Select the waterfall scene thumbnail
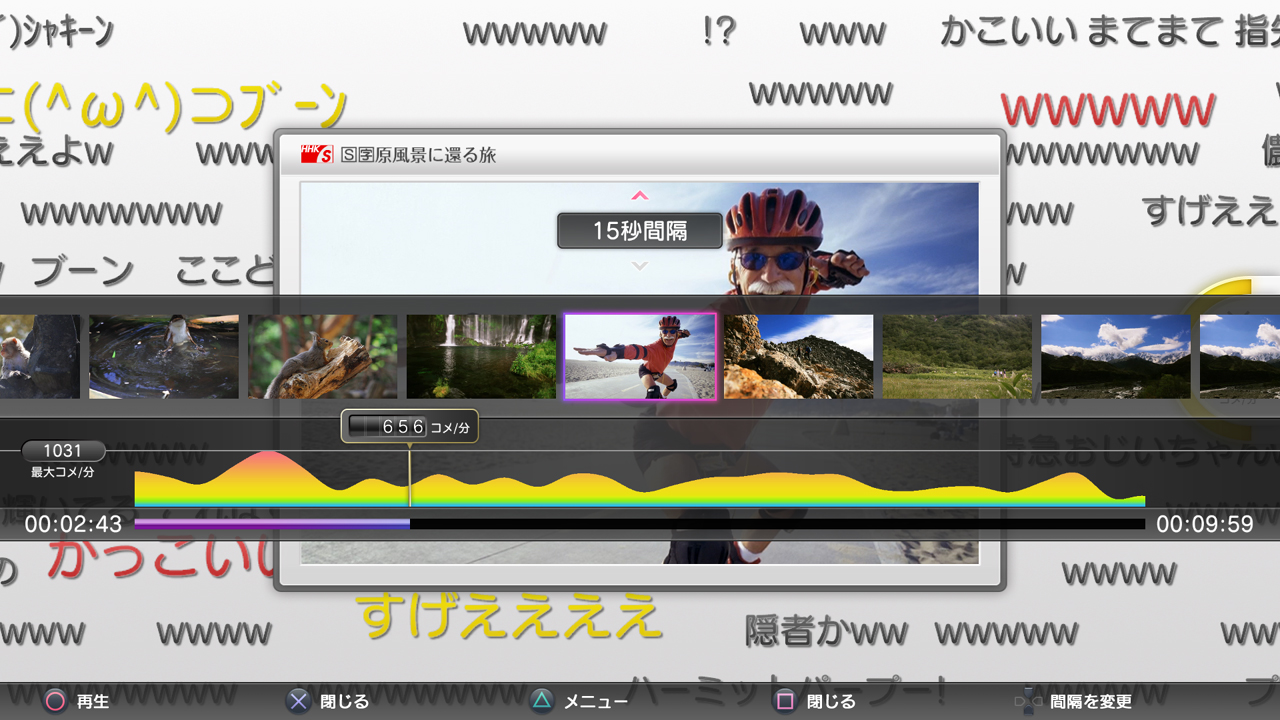 point(481,357)
